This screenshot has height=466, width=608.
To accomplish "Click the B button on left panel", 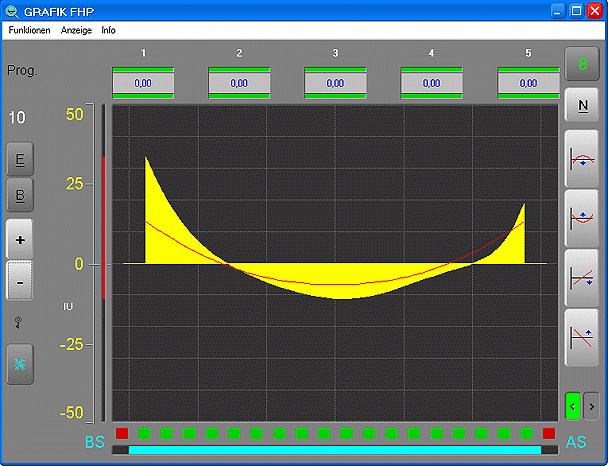I will pos(20,195).
